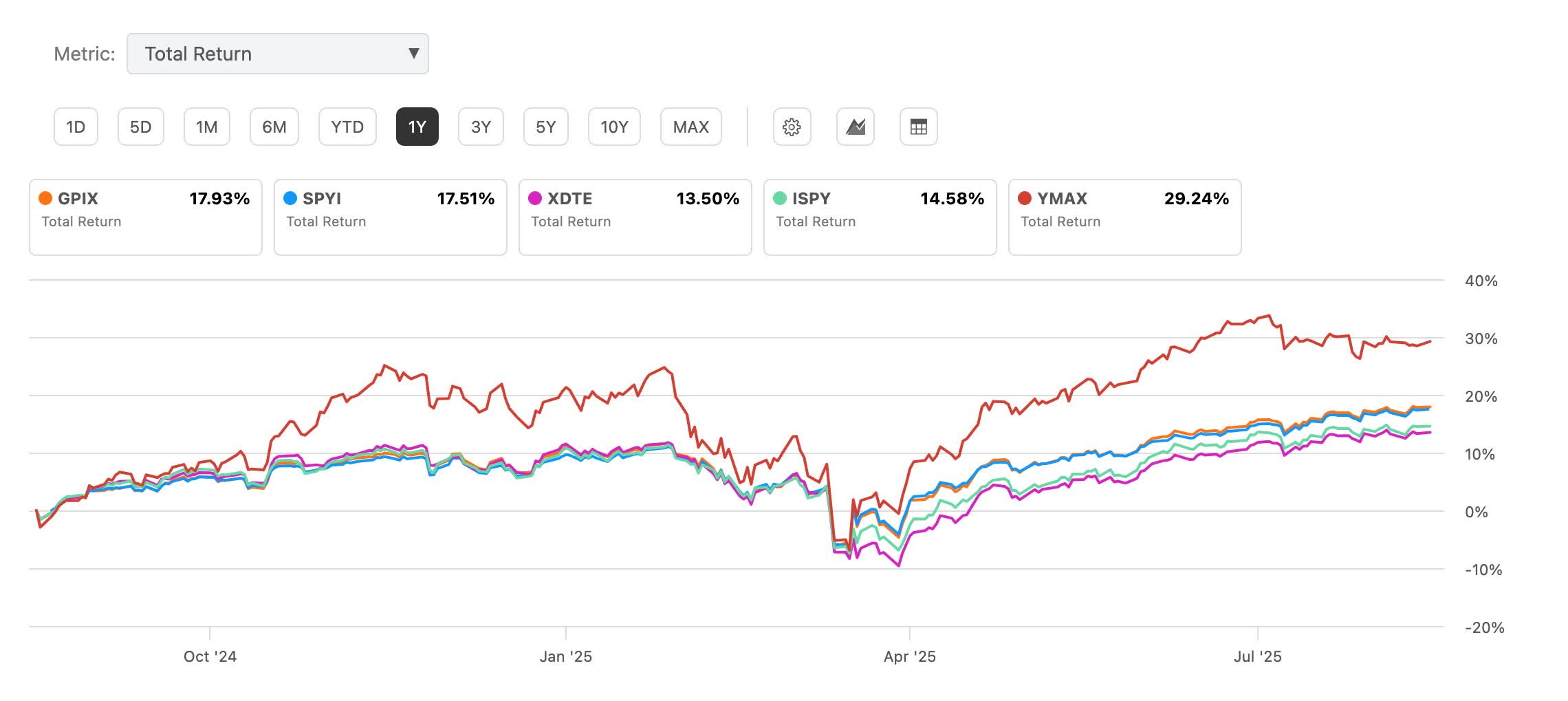
Task: Click the SPYI total return card
Action: (391, 217)
